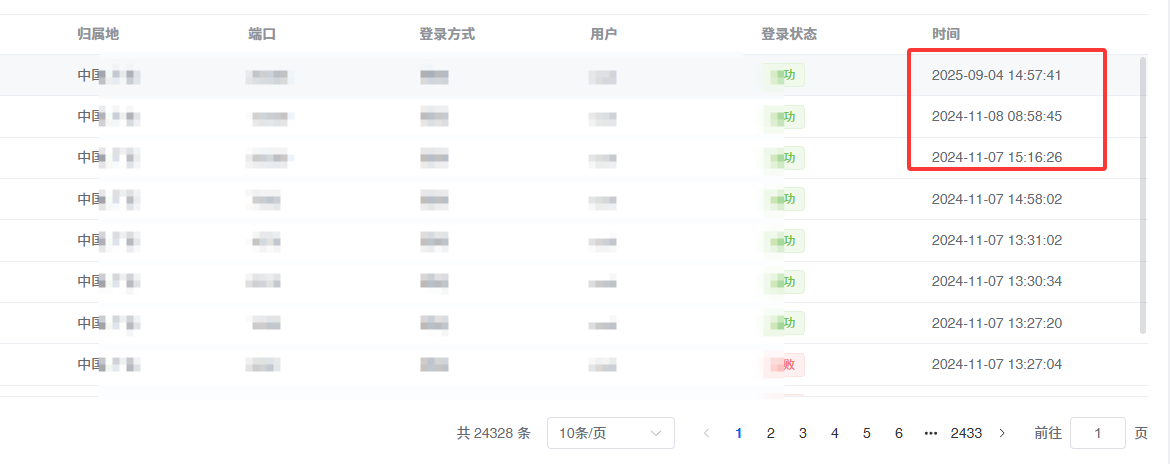Click the vertical table scrollbar
The image size is (1170, 464).
pos(1143,194)
